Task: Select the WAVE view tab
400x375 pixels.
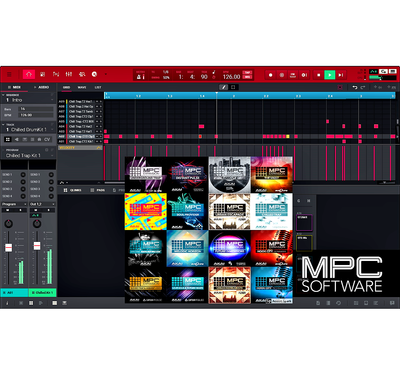Action: 82,87
